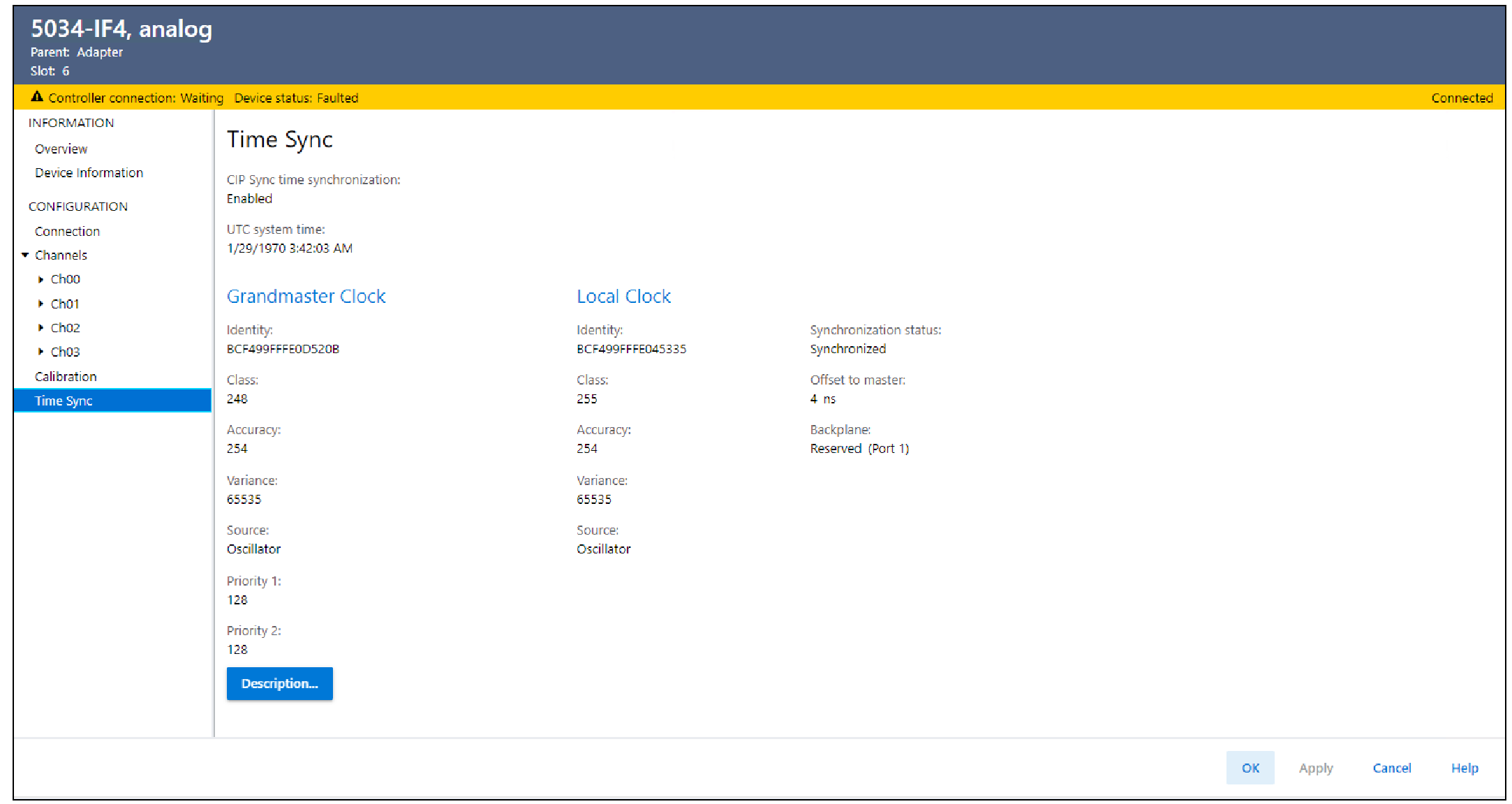Select channel Ch00 in the tree
1512x804 pixels.
[65, 279]
